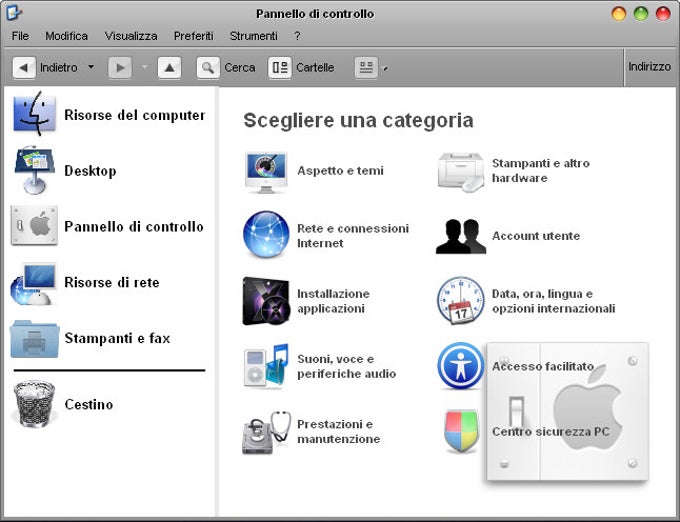Click the Indietro toolbar label
The image size is (680, 522).
(59, 68)
